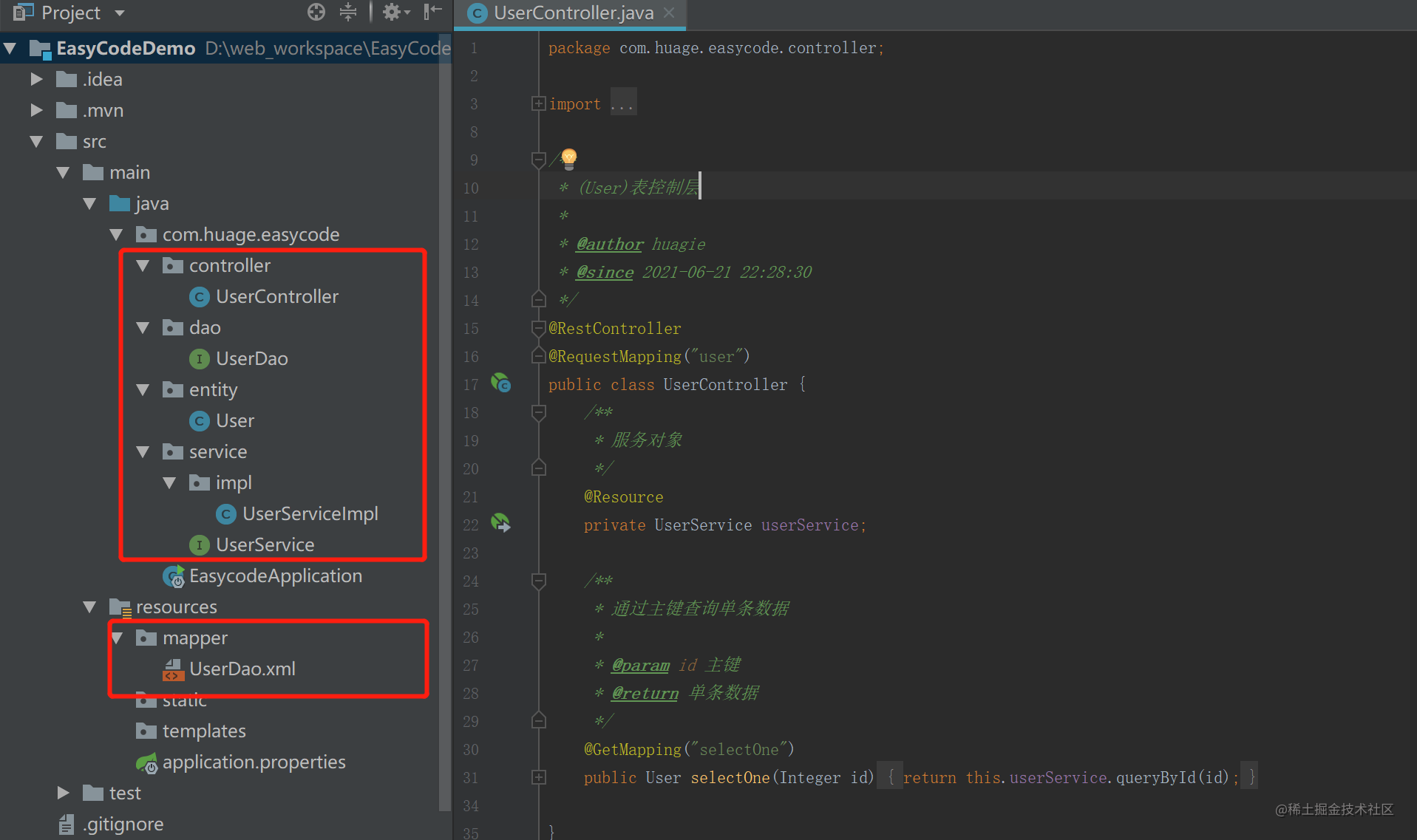Click the hide Project panel icon
1417x840 pixels.
(432, 12)
